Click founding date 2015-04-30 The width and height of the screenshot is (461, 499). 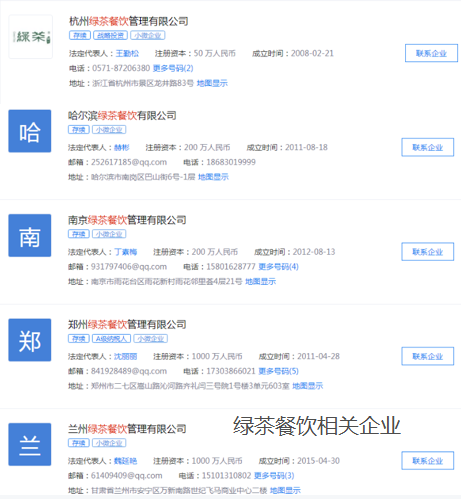click(x=318, y=461)
